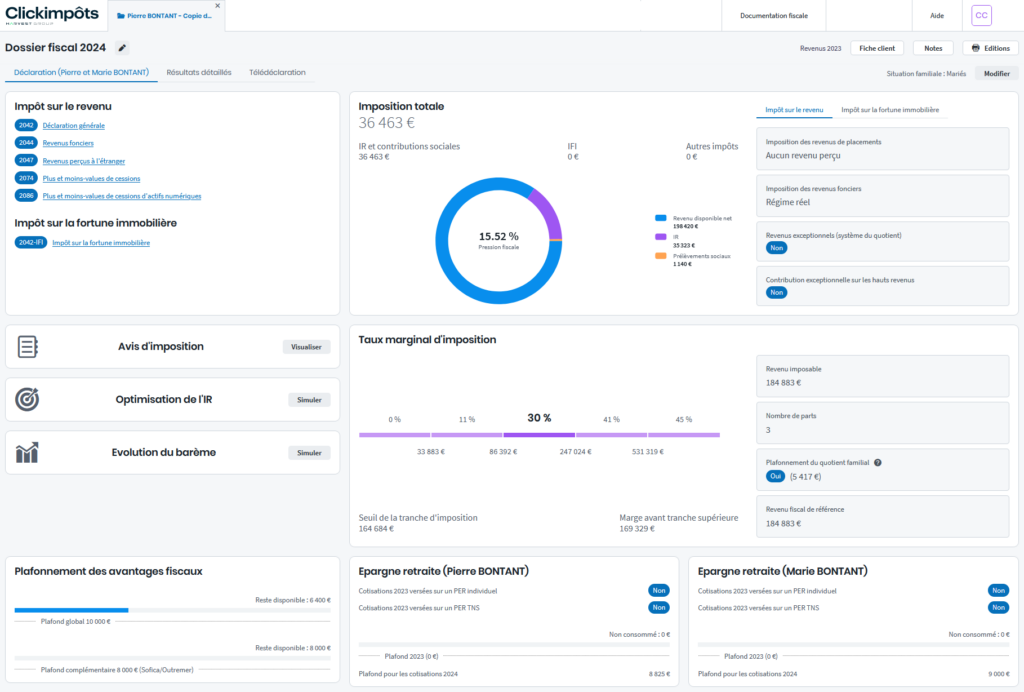
Task: Click the Evolution du barème chart icon
Action: (28, 453)
